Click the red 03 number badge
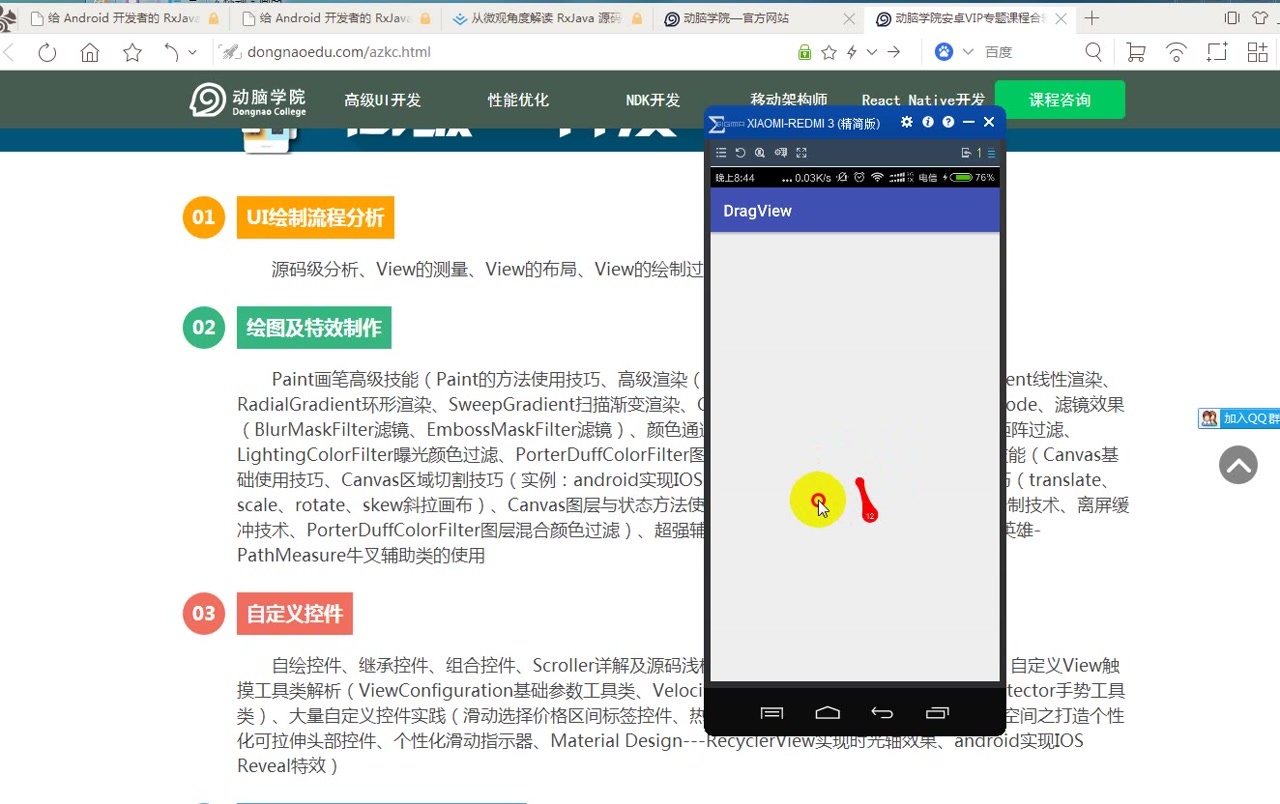1280x804 pixels. tap(203, 613)
